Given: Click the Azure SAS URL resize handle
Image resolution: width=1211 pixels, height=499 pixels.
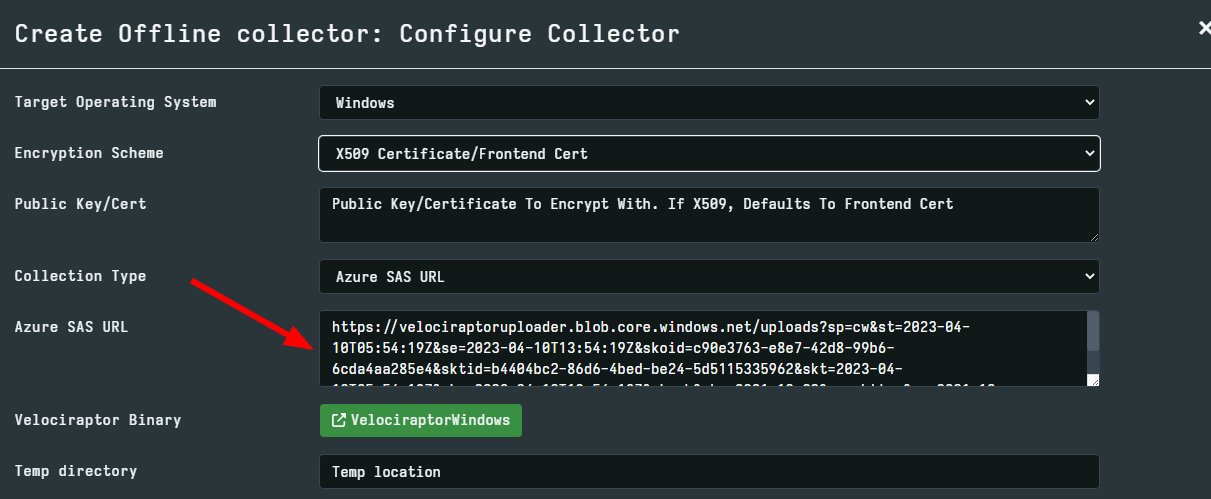Looking at the screenshot, I should coord(1093,380).
